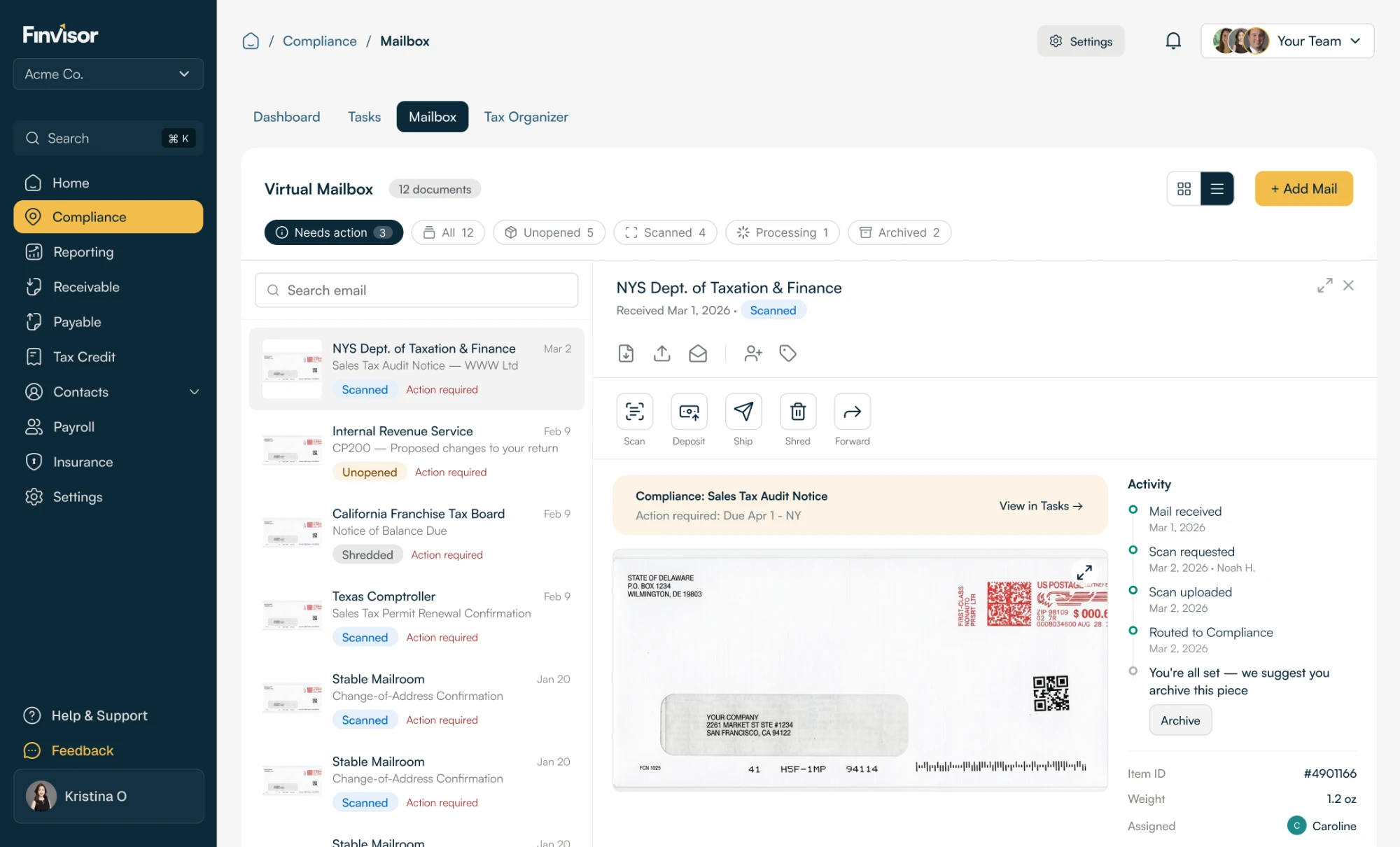Click the download document icon

(626, 353)
